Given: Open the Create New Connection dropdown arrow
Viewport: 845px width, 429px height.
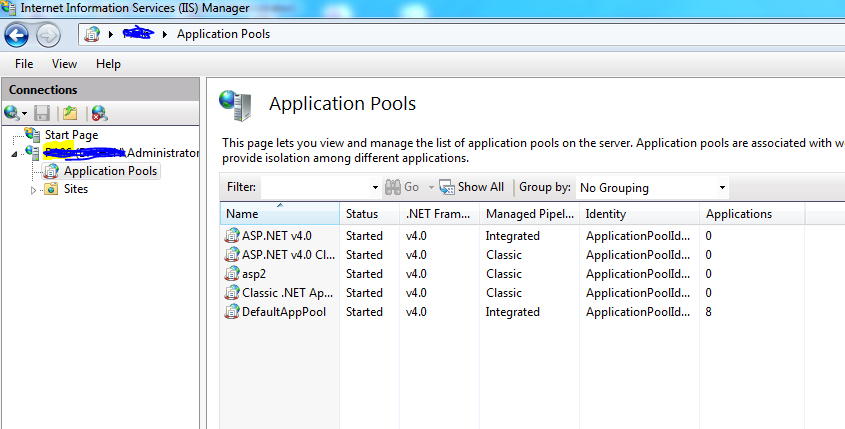Looking at the screenshot, I should 24,114.
